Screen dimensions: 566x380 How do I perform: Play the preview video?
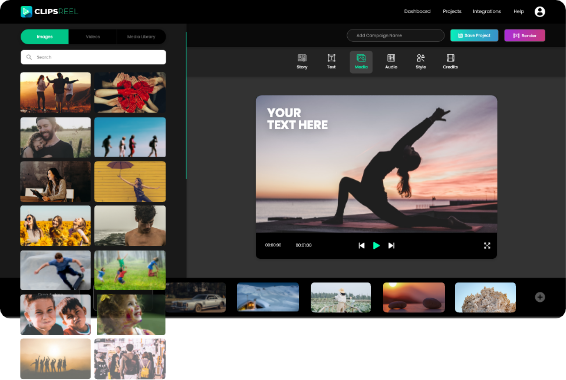[x=376, y=245]
